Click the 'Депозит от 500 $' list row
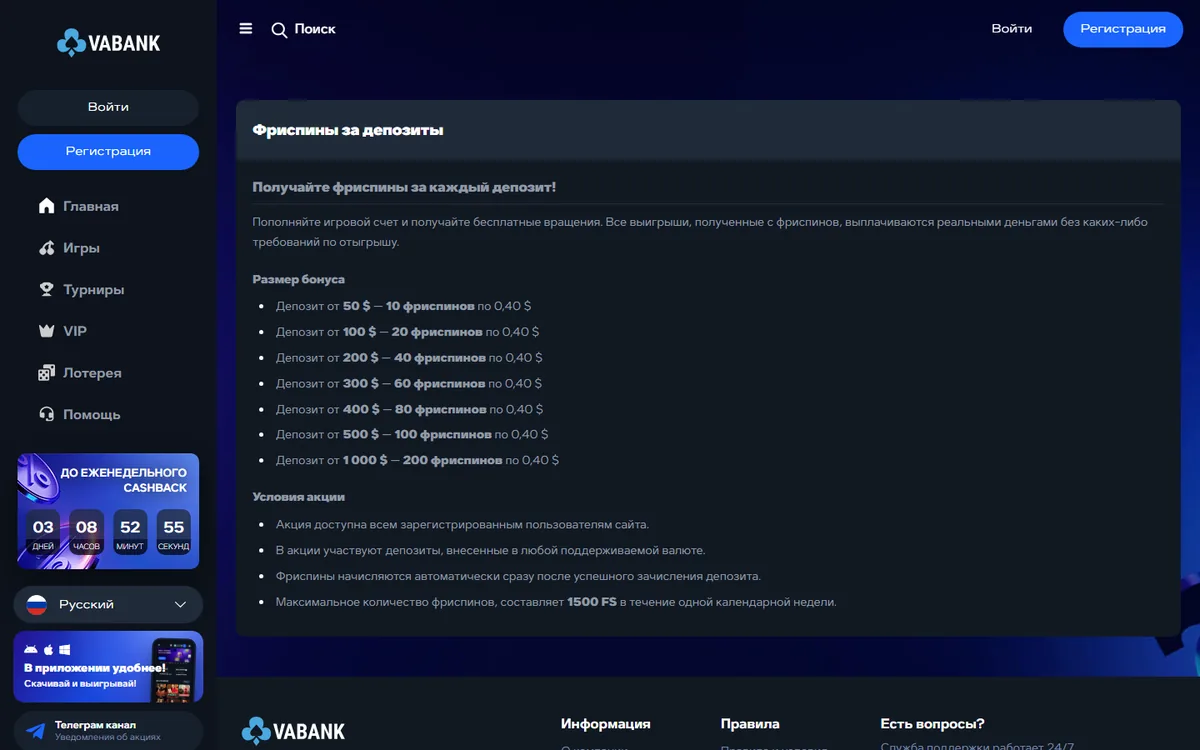The width and height of the screenshot is (1200, 750). click(x=412, y=434)
